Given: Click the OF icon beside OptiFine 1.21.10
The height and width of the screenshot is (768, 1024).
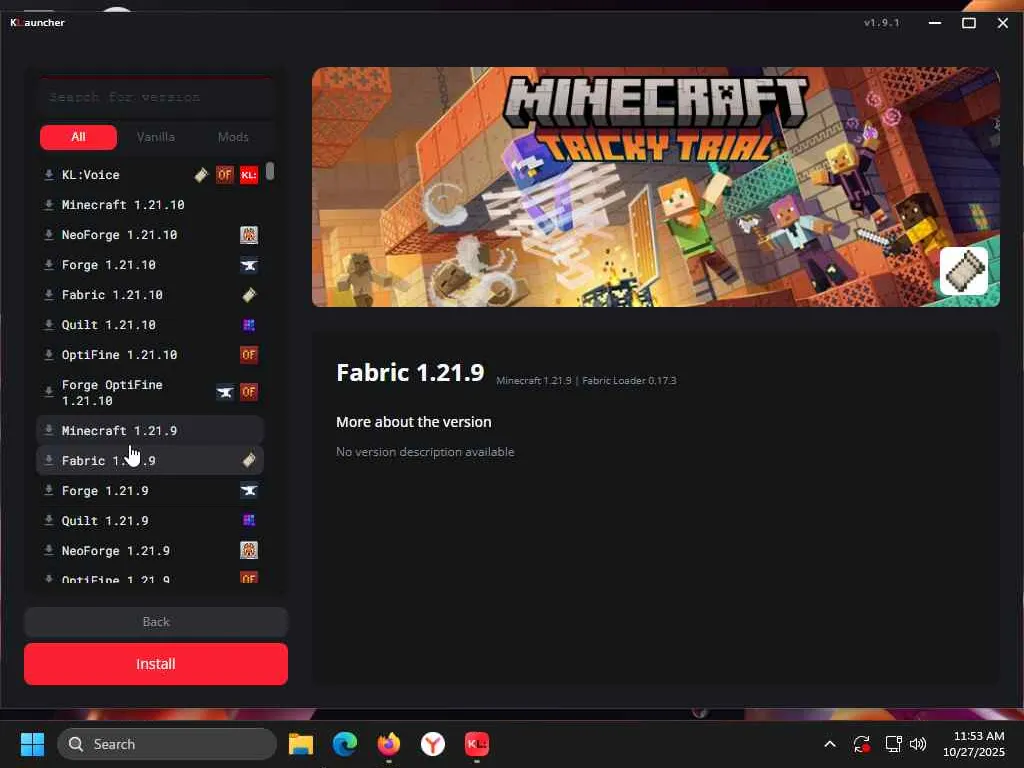Looking at the screenshot, I should click(249, 355).
